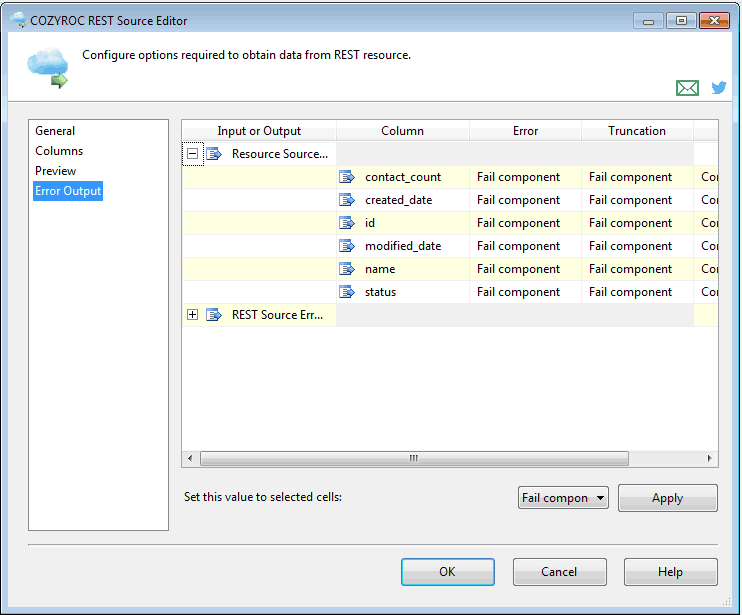Switch to the Columns page
This screenshot has width=742, height=615.
coord(59,151)
